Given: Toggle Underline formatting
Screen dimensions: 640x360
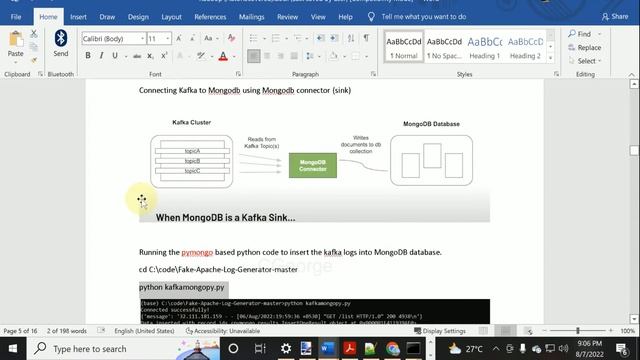Looking at the screenshot, I should point(115,56).
